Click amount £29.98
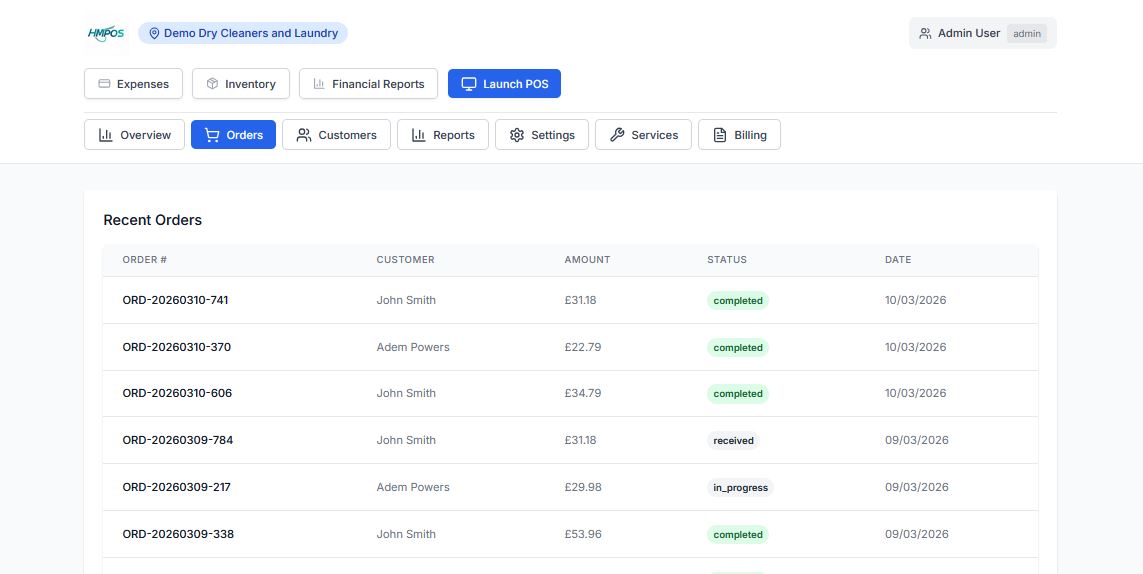 point(583,487)
